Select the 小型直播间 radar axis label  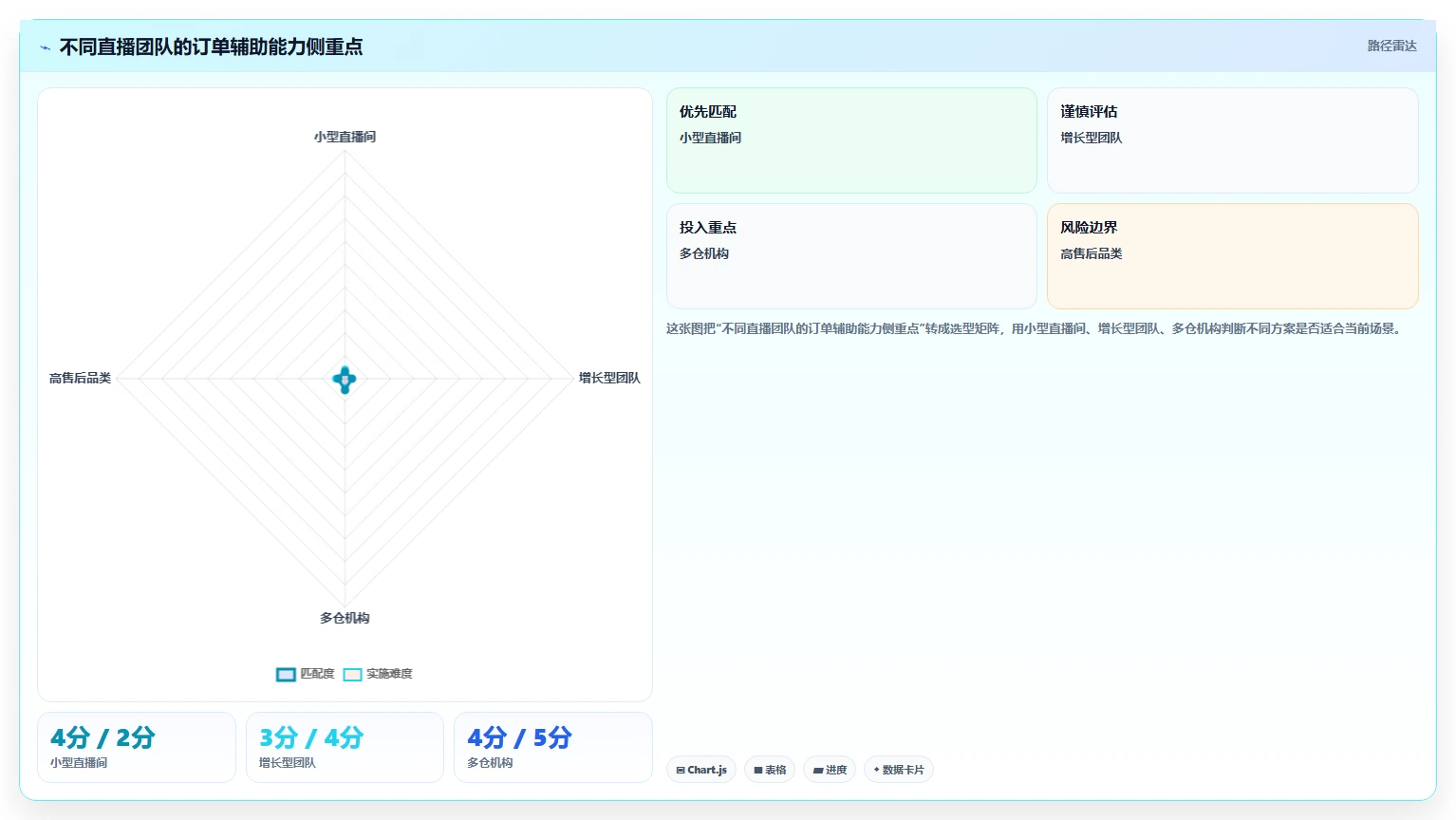tap(345, 137)
